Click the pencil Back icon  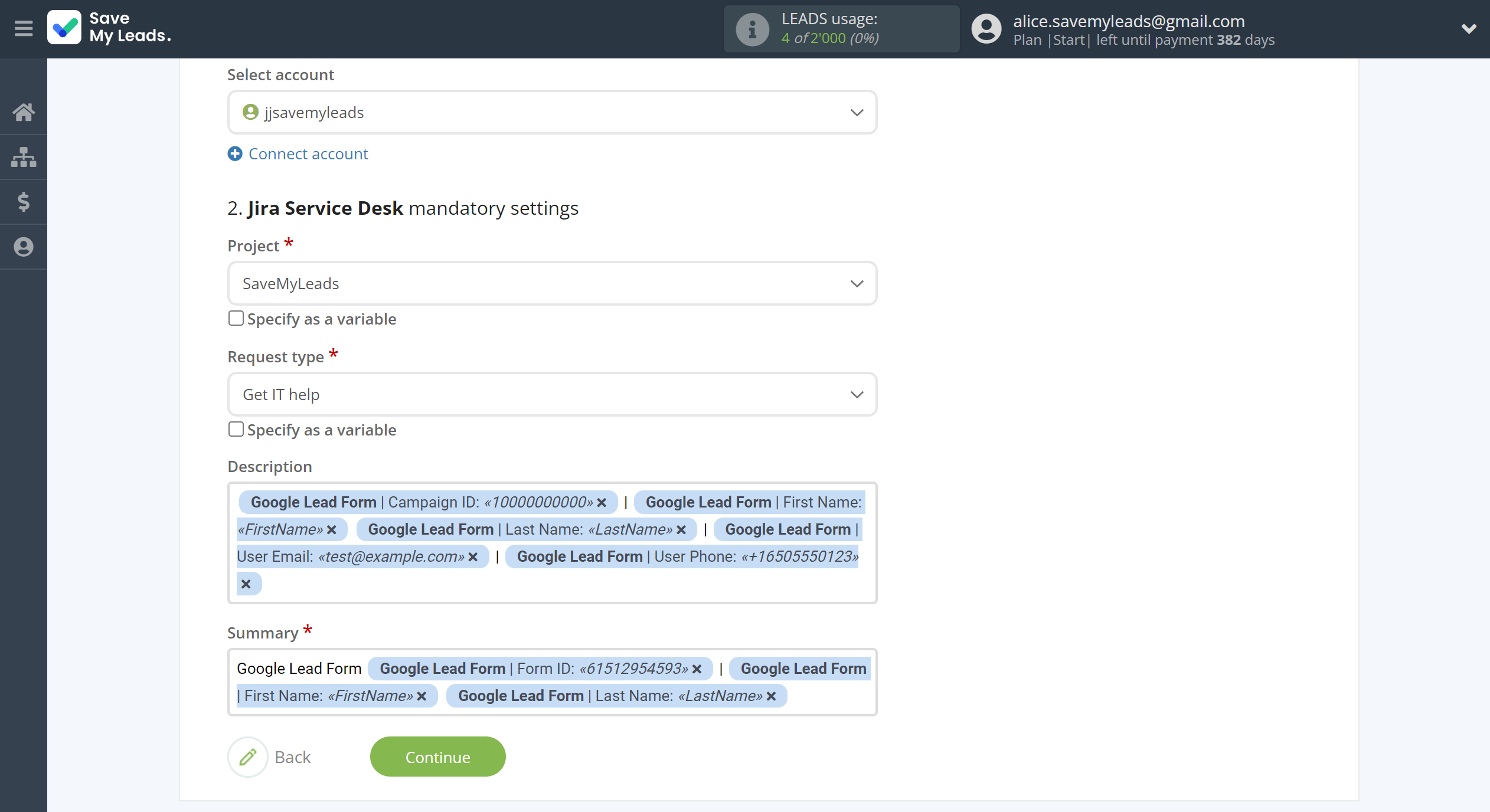(x=248, y=757)
